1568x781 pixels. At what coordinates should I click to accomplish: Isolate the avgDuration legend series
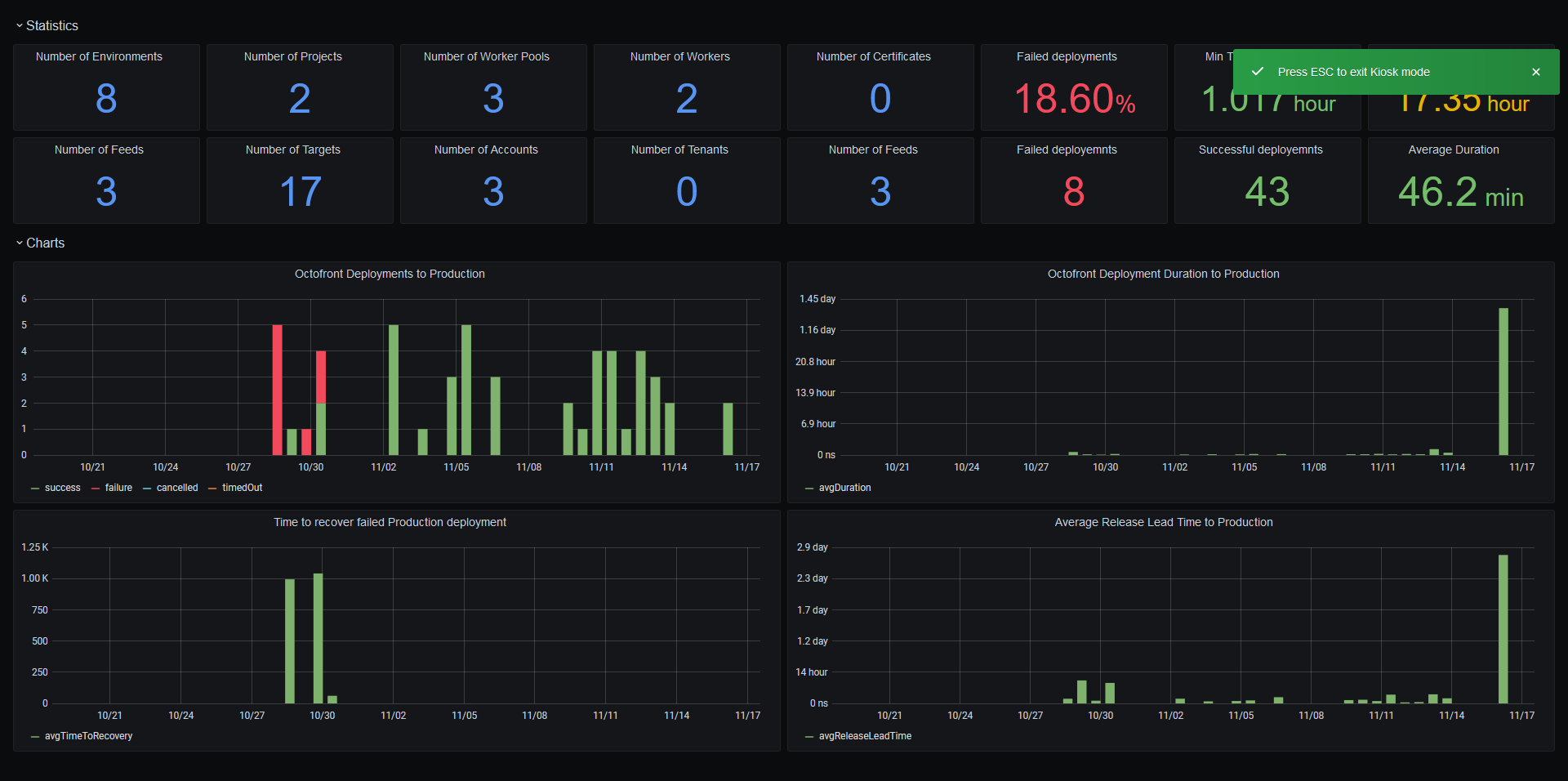844,488
